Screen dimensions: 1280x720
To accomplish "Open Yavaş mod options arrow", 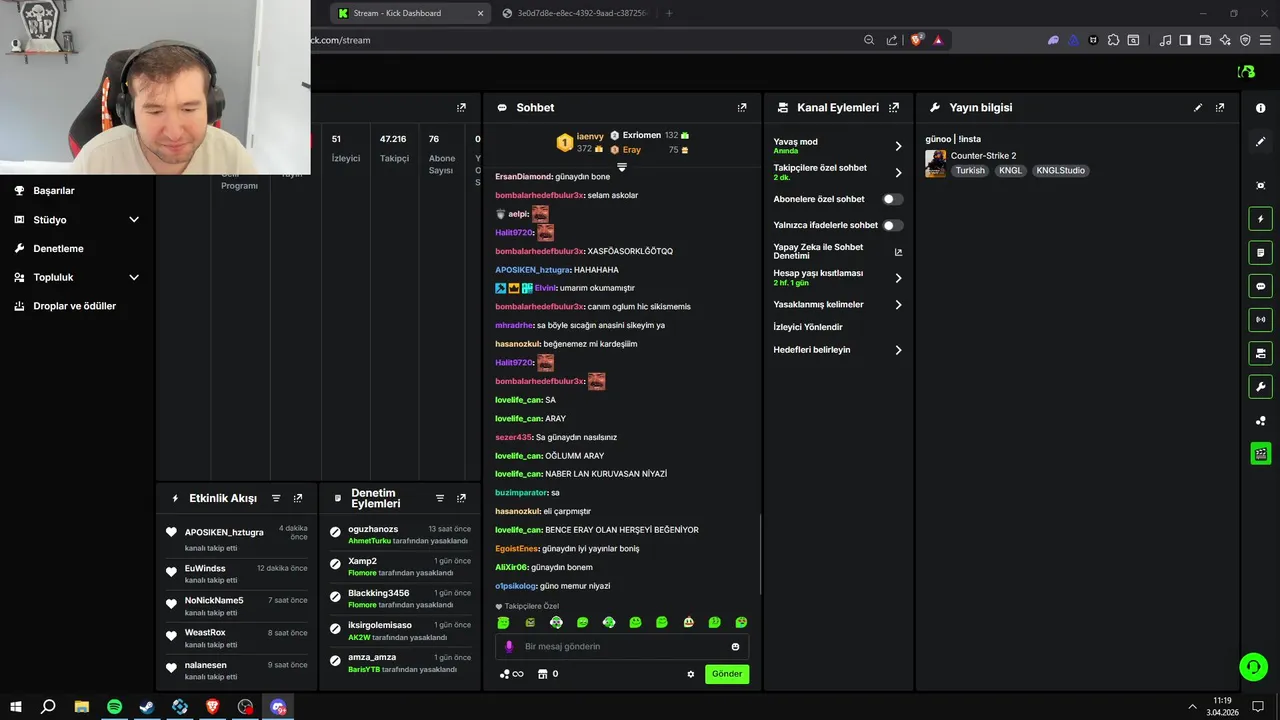I will click(x=898, y=146).
